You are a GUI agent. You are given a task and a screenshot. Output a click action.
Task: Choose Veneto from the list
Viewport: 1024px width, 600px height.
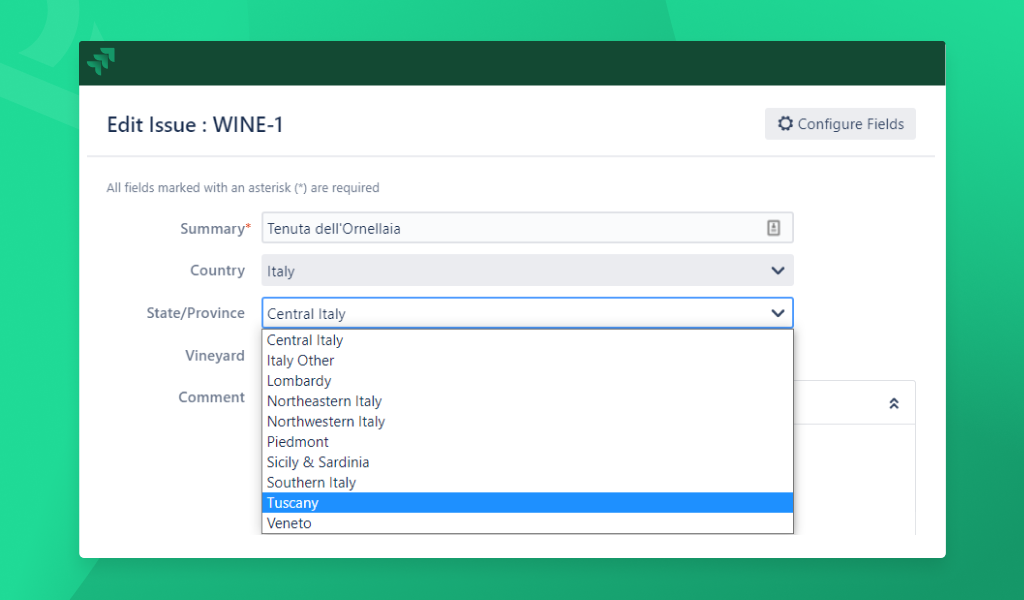tap(527, 523)
